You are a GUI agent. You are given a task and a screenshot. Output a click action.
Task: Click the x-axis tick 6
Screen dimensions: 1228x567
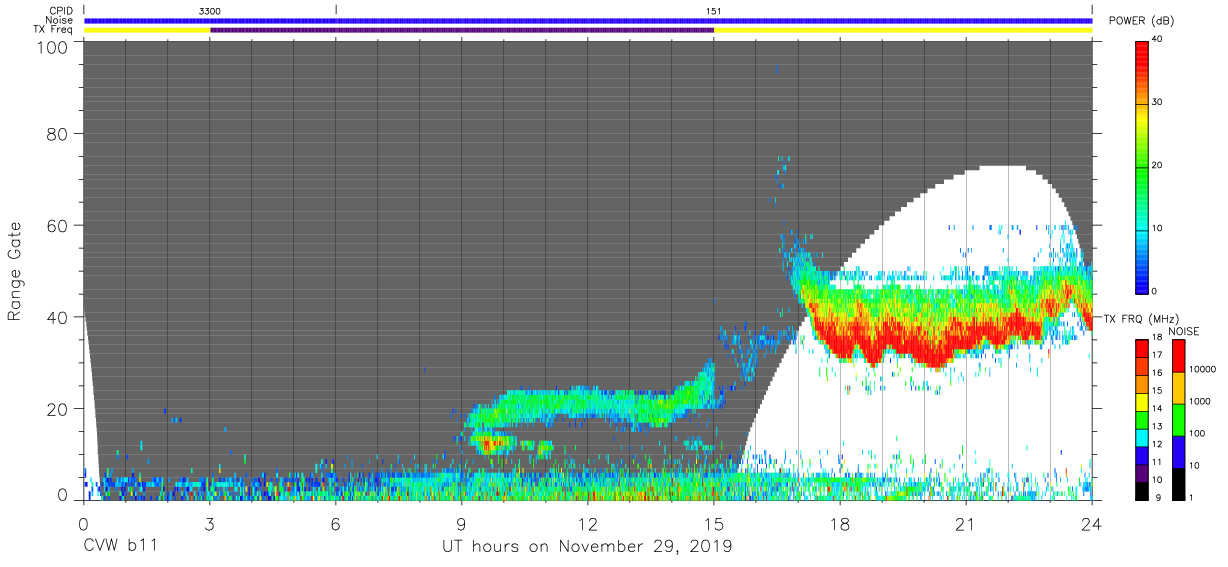336,523
